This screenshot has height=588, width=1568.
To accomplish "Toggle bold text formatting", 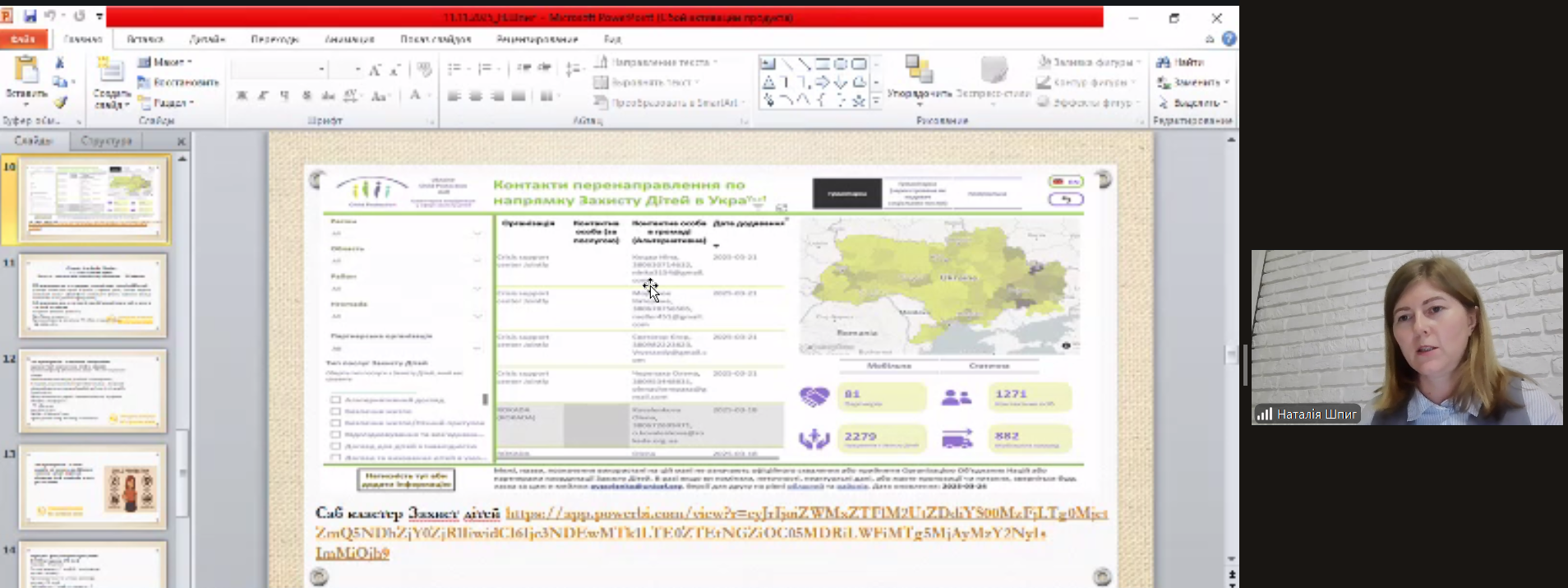I will click(x=242, y=96).
